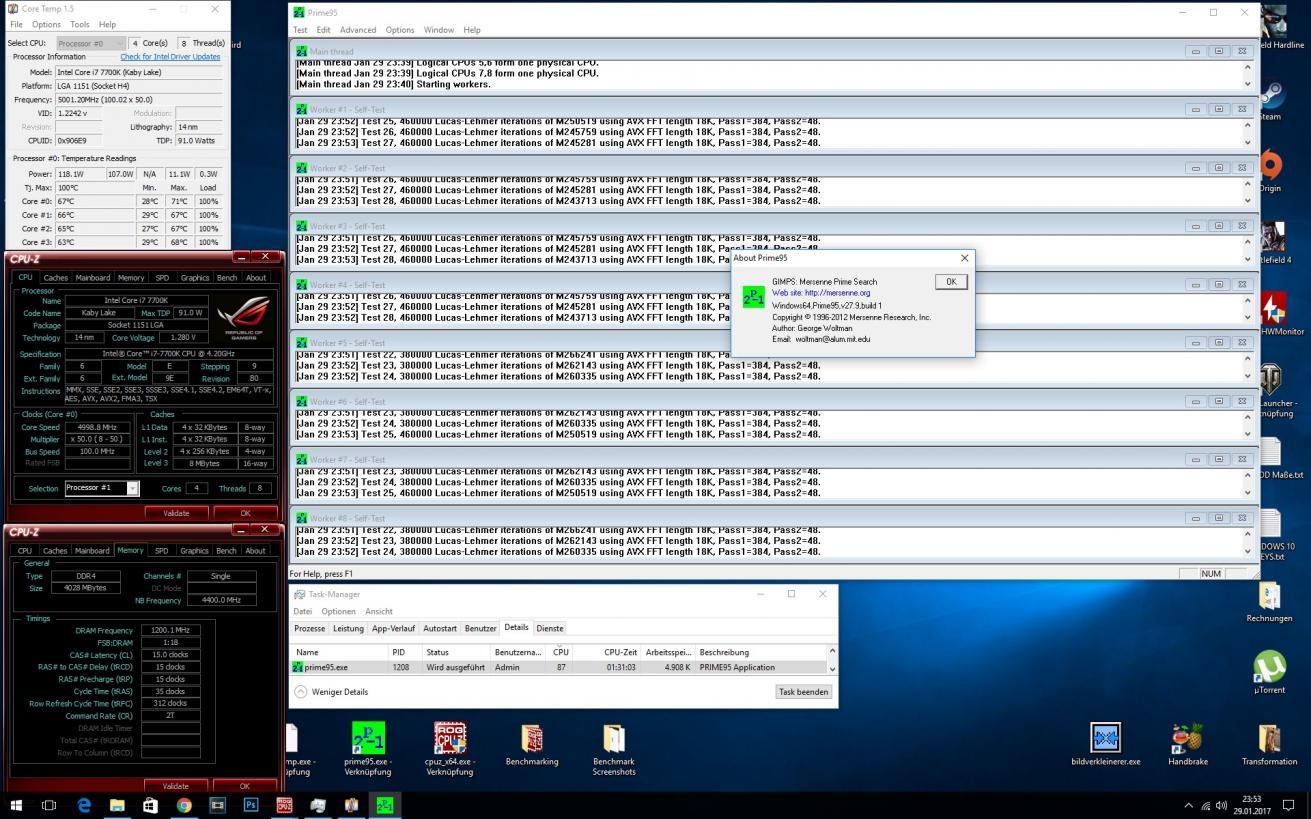This screenshot has height=819, width=1311.
Task: Click OK in About Prime95 dialog
Action: point(951,281)
